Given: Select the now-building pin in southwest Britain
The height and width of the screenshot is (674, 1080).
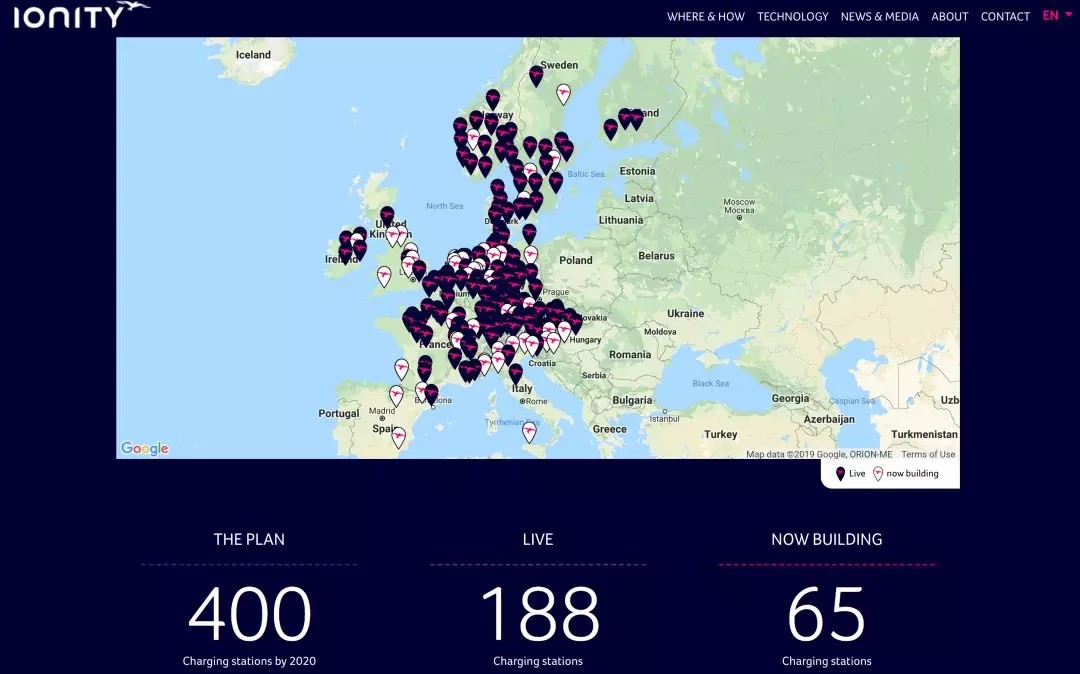Looking at the screenshot, I should (x=384, y=277).
